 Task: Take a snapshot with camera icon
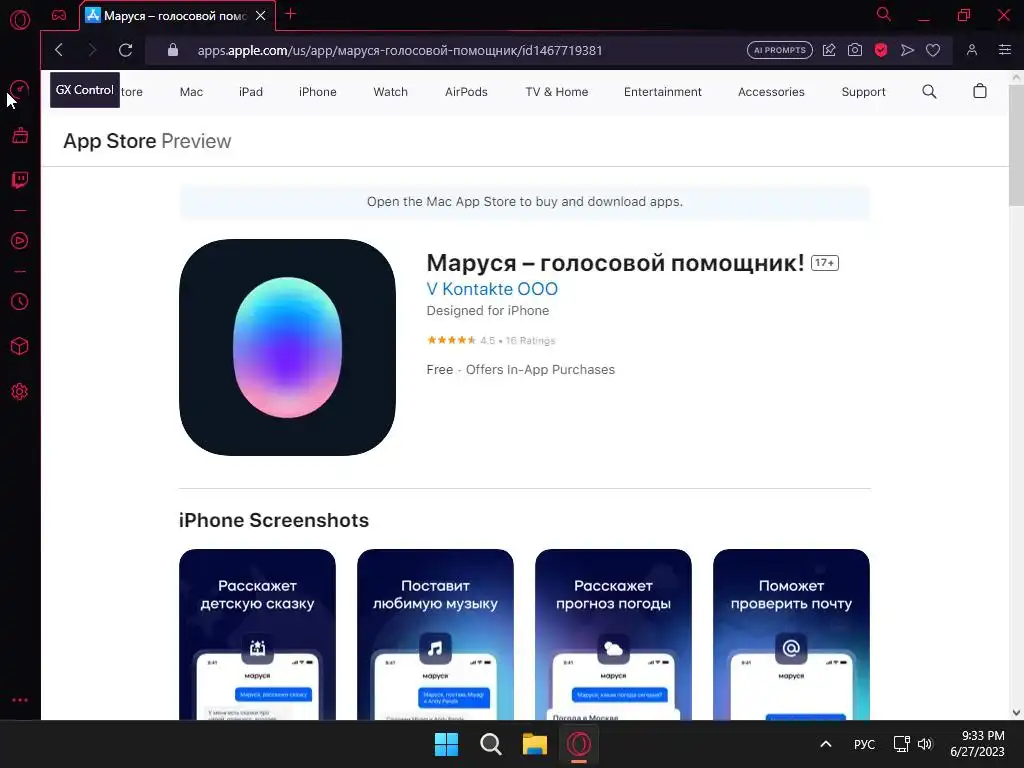pos(855,50)
